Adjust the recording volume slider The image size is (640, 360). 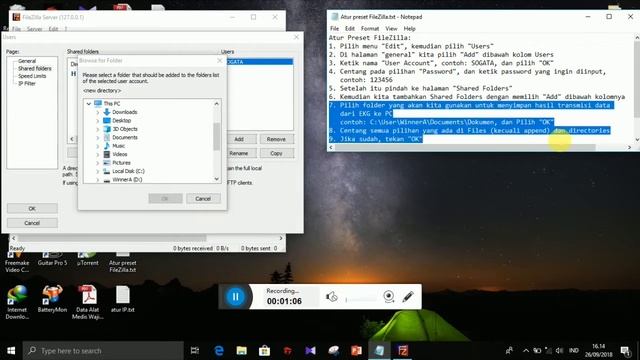coord(361,300)
